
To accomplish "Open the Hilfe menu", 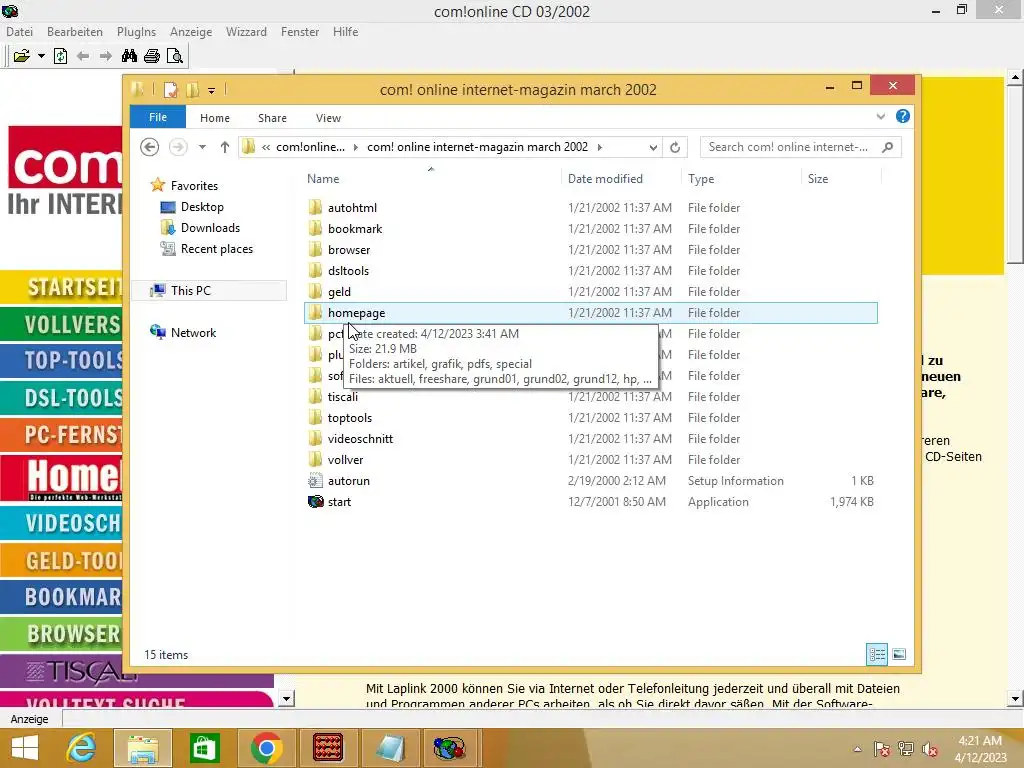I will click(345, 32).
